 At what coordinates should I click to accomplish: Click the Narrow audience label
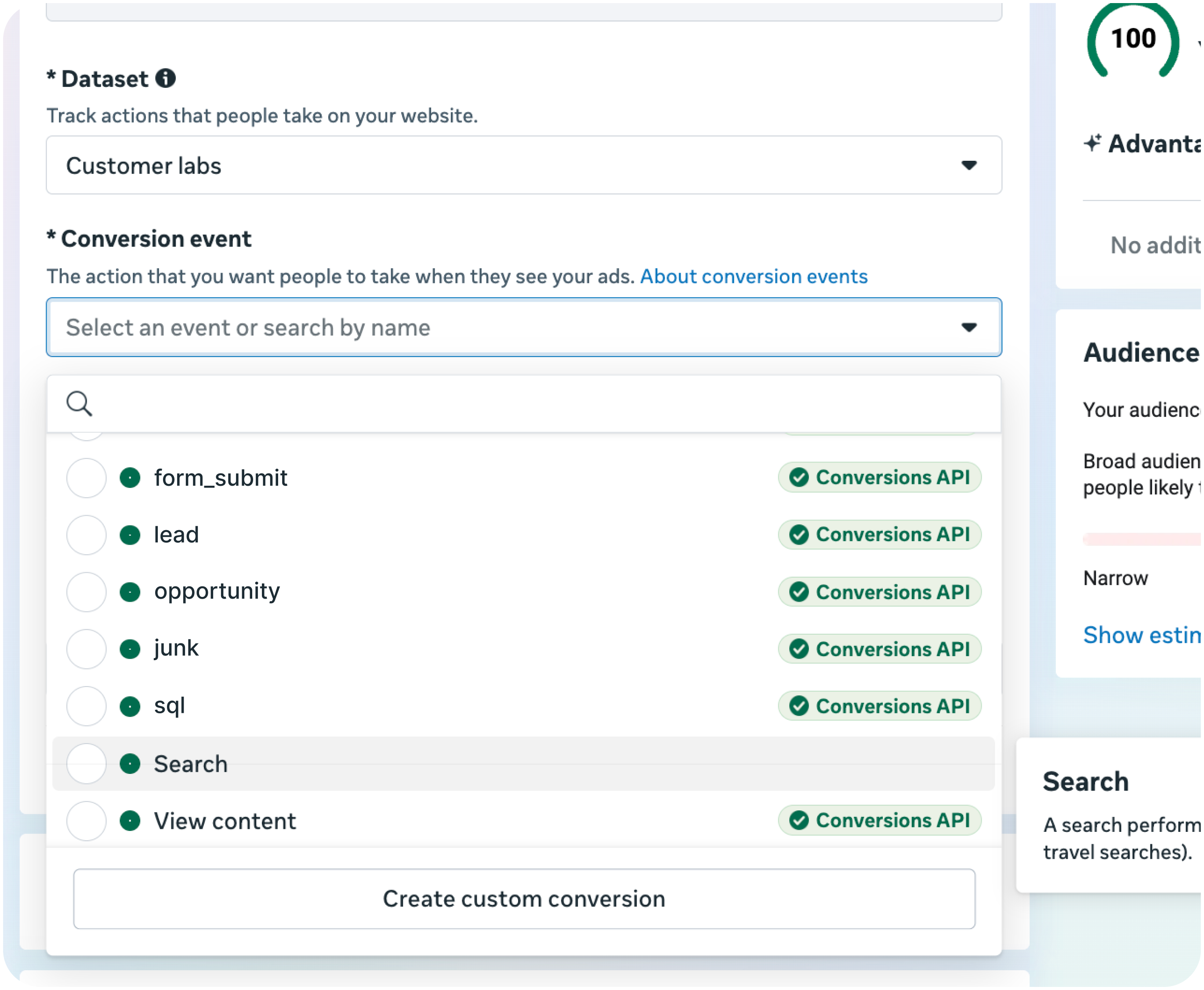coord(1115,578)
